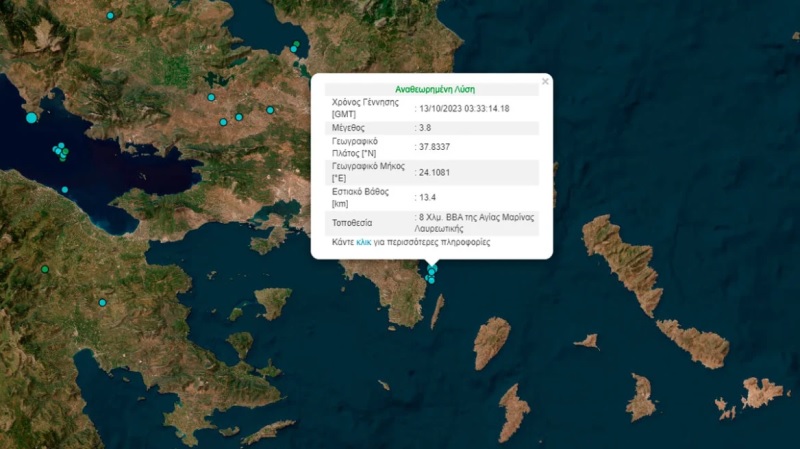Click the focal depth value 13.4
800x449 pixels.
pyautogui.click(x=428, y=197)
